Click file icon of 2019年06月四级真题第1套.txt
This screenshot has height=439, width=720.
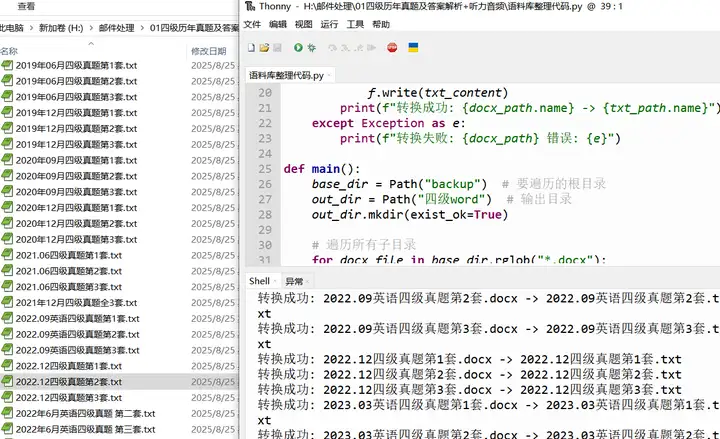coord(7,65)
